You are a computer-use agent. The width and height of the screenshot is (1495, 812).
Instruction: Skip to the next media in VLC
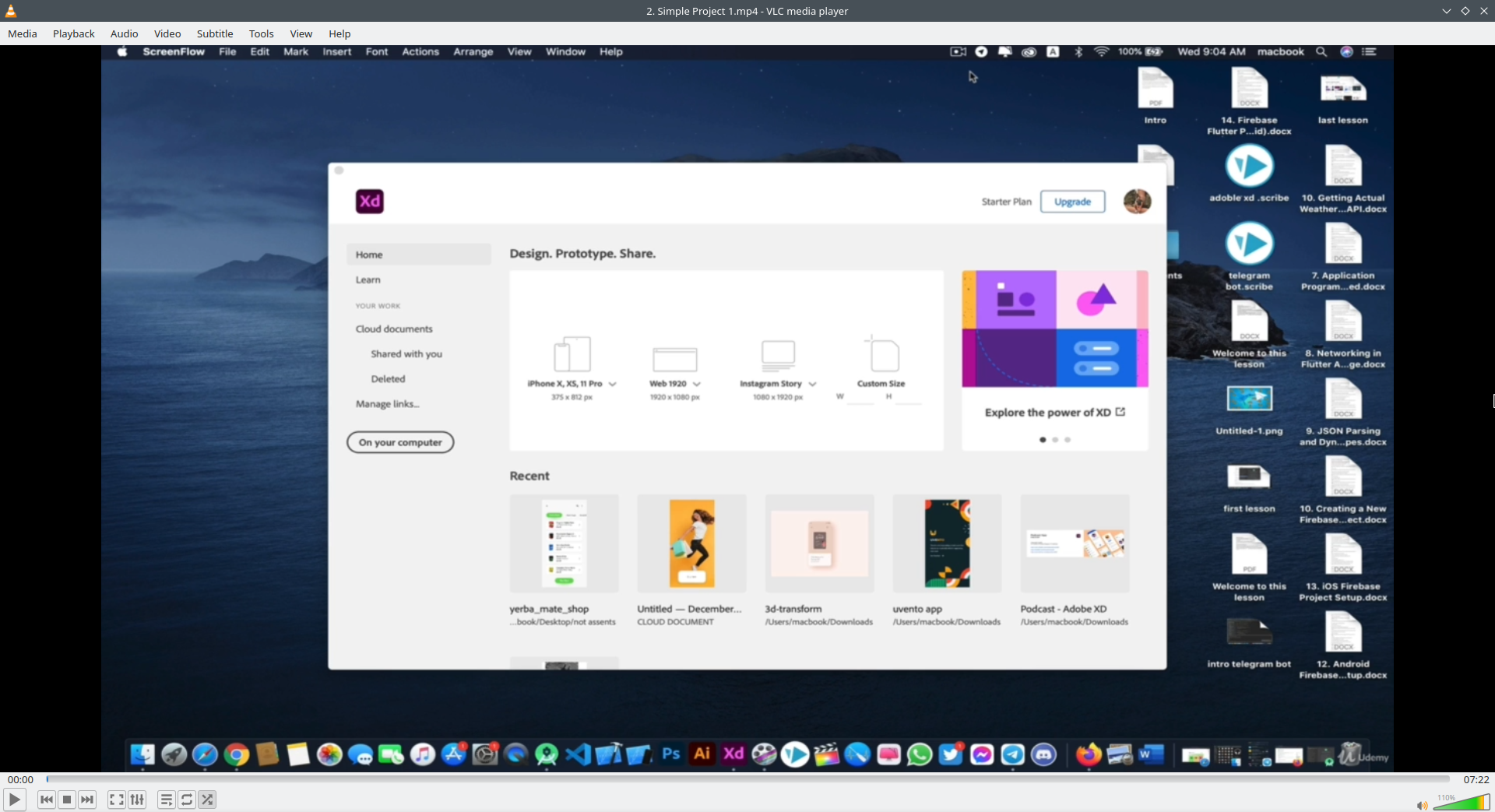pyautogui.click(x=87, y=800)
